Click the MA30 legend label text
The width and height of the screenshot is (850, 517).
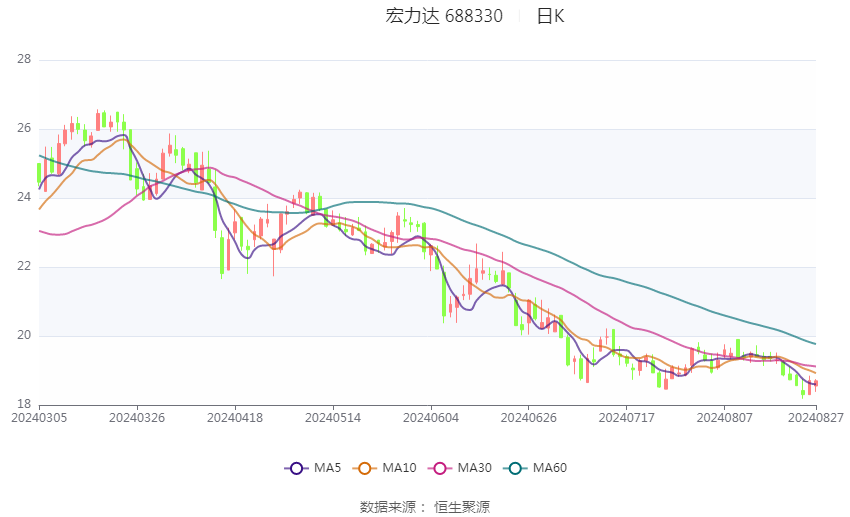pyautogui.click(x=474, y=468)
